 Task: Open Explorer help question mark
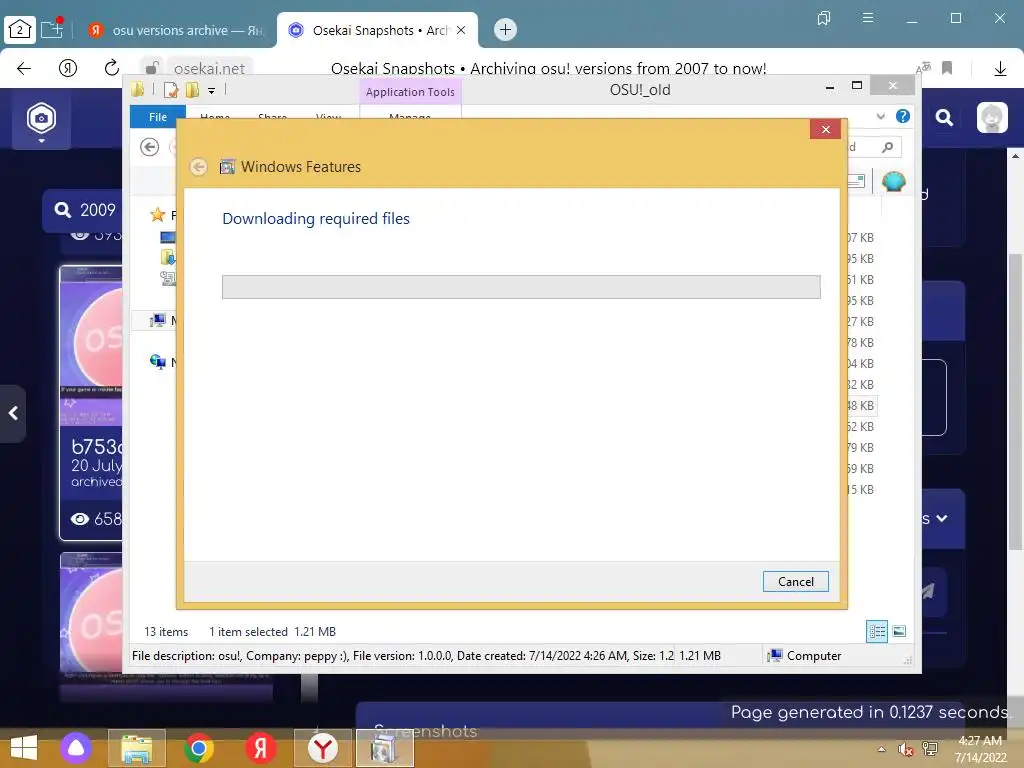coord(903,116)
